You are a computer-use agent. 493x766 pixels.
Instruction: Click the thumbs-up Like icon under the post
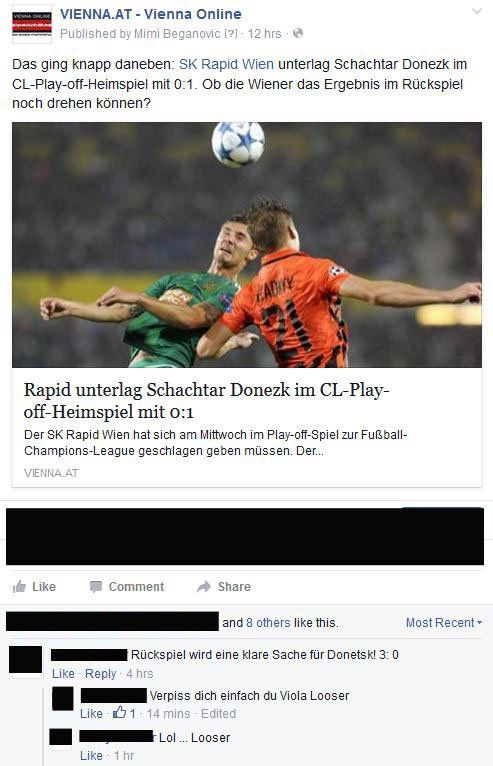pos(20,586)
